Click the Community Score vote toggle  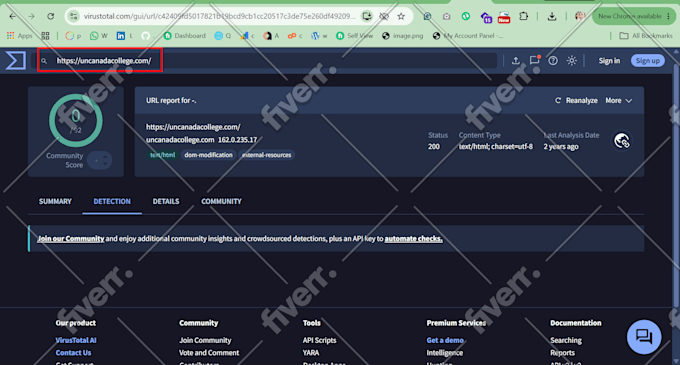(x=99, y=160)
